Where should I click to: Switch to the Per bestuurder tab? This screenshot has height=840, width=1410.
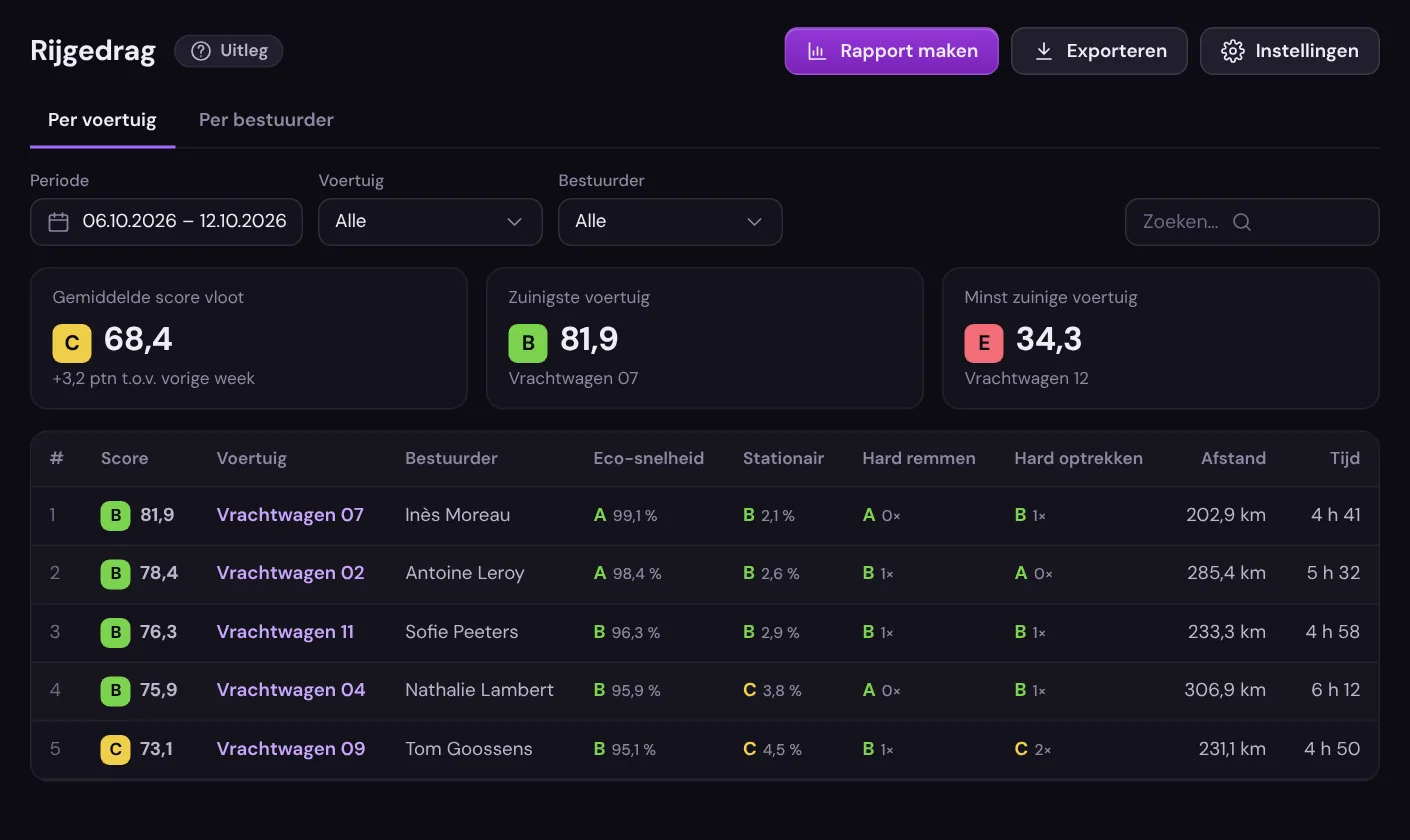point(266,120)
